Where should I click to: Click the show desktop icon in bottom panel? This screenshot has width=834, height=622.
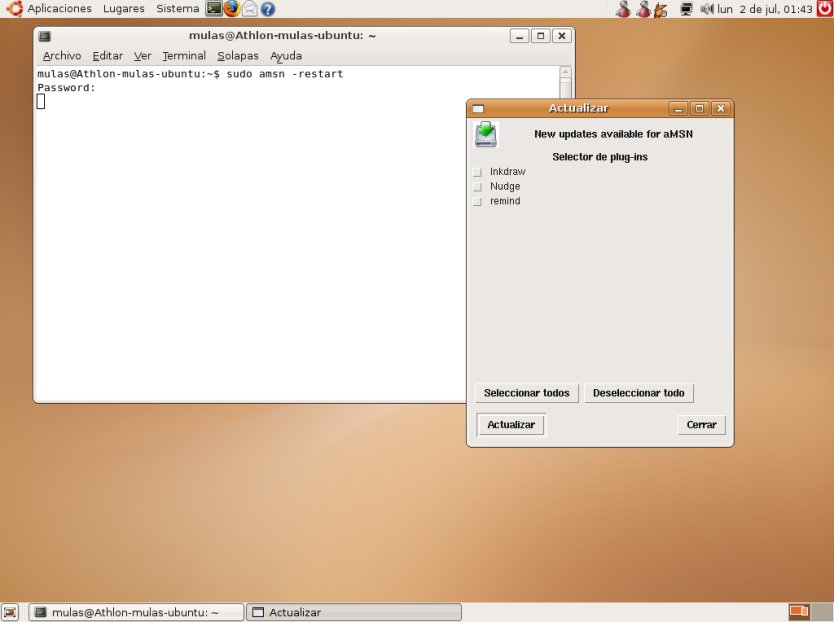tap(10, 612)
